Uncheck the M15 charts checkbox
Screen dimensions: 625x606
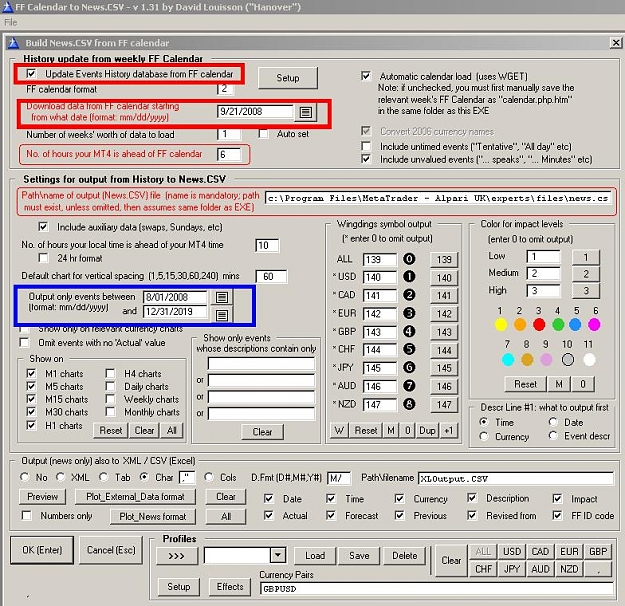pos(31,399)
